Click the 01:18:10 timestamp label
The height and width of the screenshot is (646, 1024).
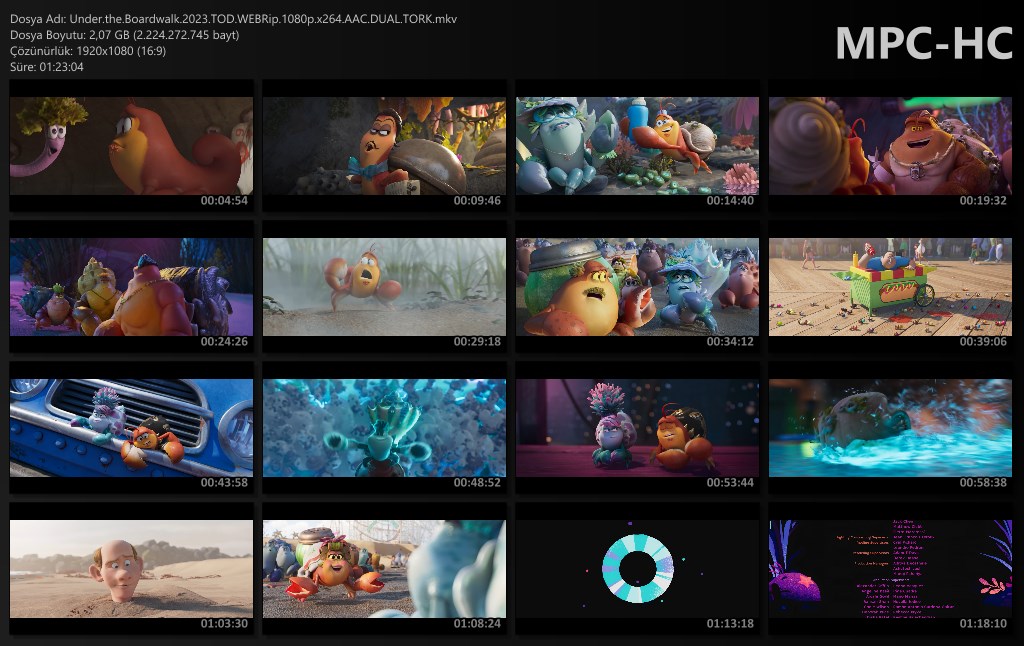(983, 624)
